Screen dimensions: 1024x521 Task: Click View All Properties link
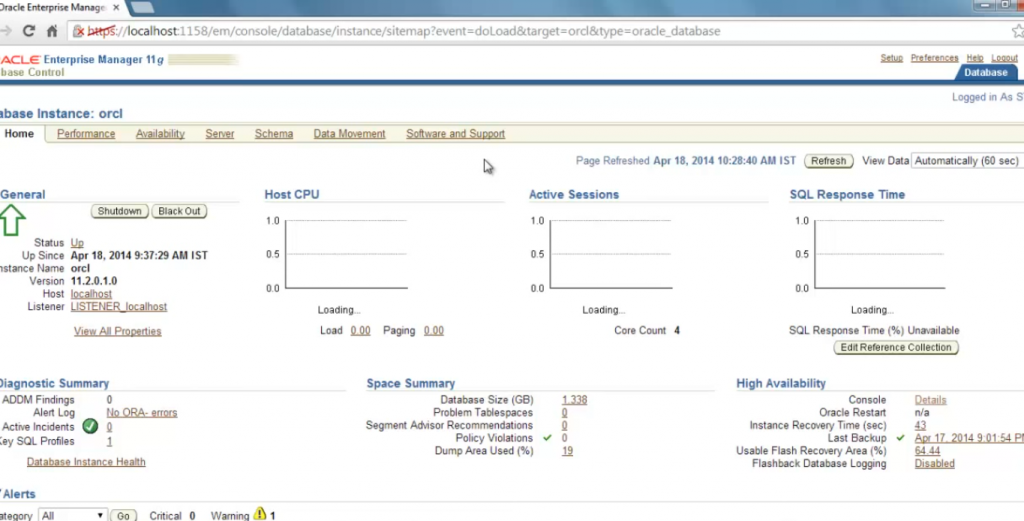[x=118, y=331]
